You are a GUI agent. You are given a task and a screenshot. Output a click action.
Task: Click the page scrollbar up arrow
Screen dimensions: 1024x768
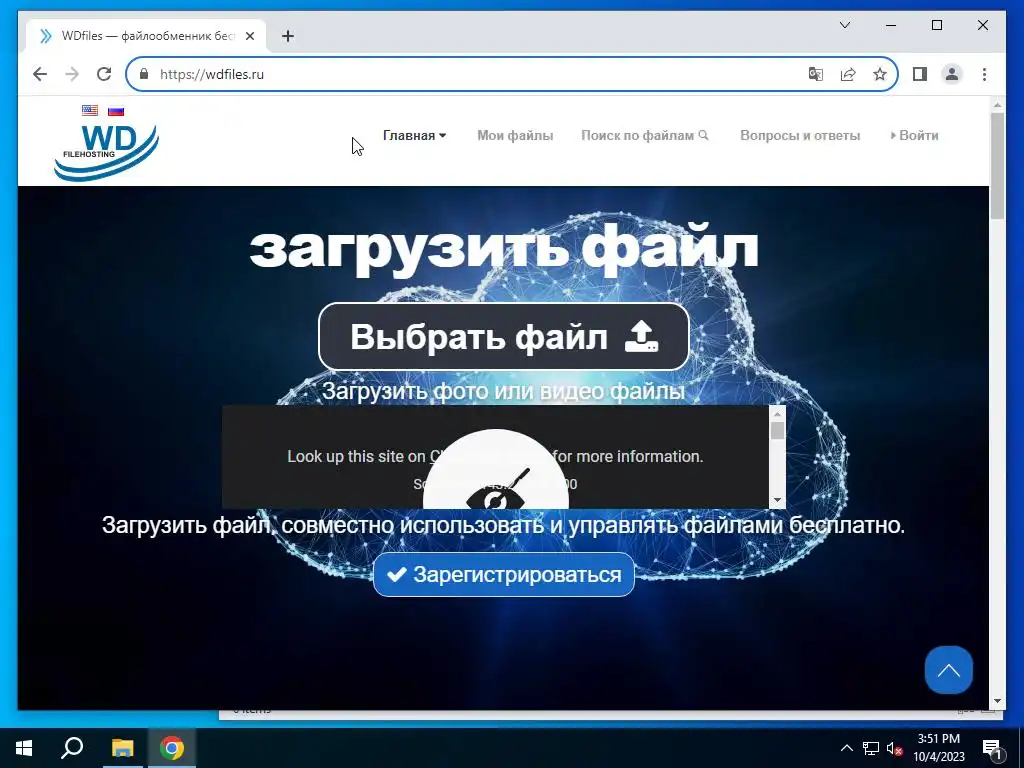[x=997, y=104]
